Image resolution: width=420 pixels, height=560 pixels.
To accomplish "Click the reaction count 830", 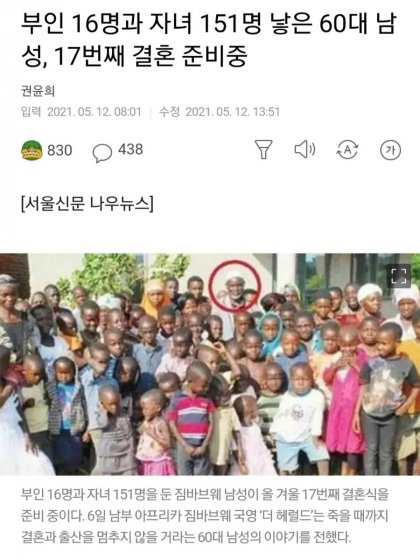I will (60, 150).
